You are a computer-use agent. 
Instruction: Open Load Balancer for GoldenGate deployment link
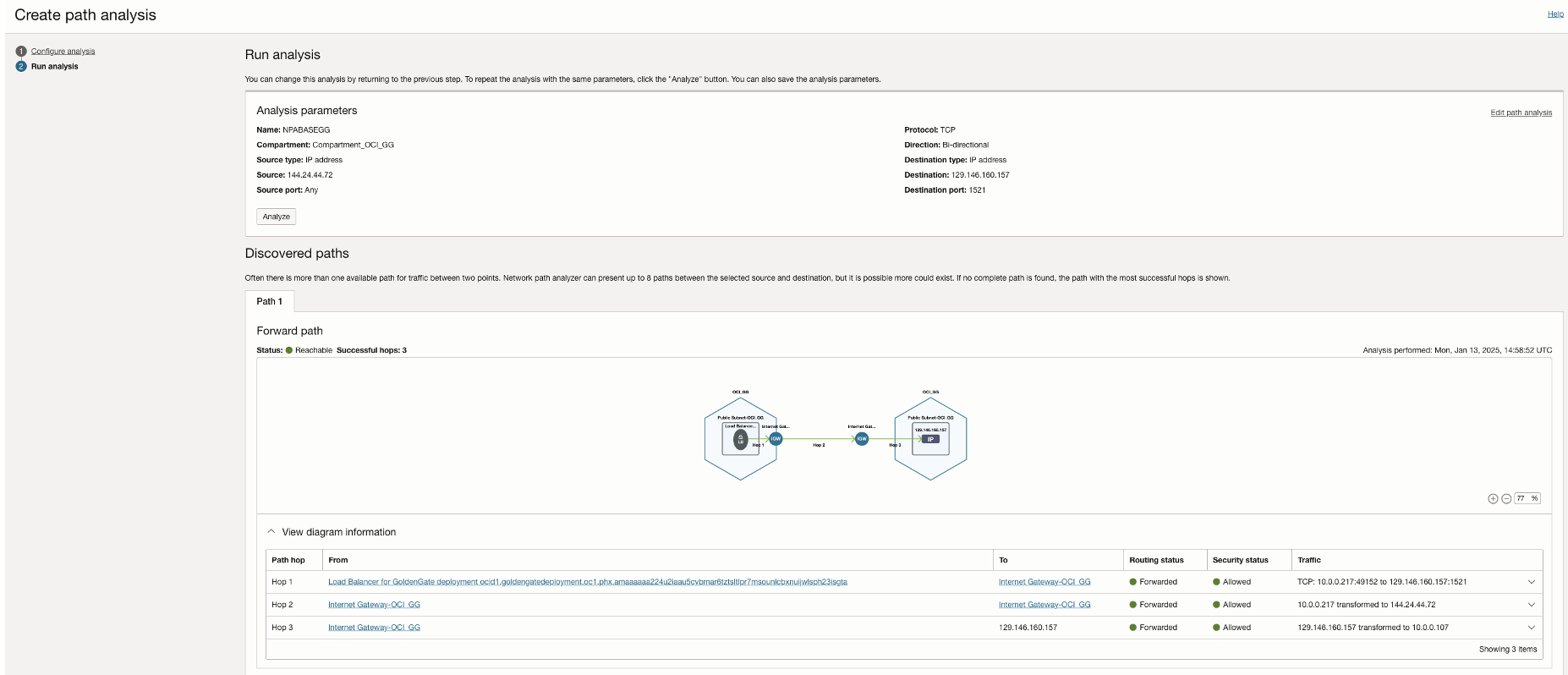point(587,582)
